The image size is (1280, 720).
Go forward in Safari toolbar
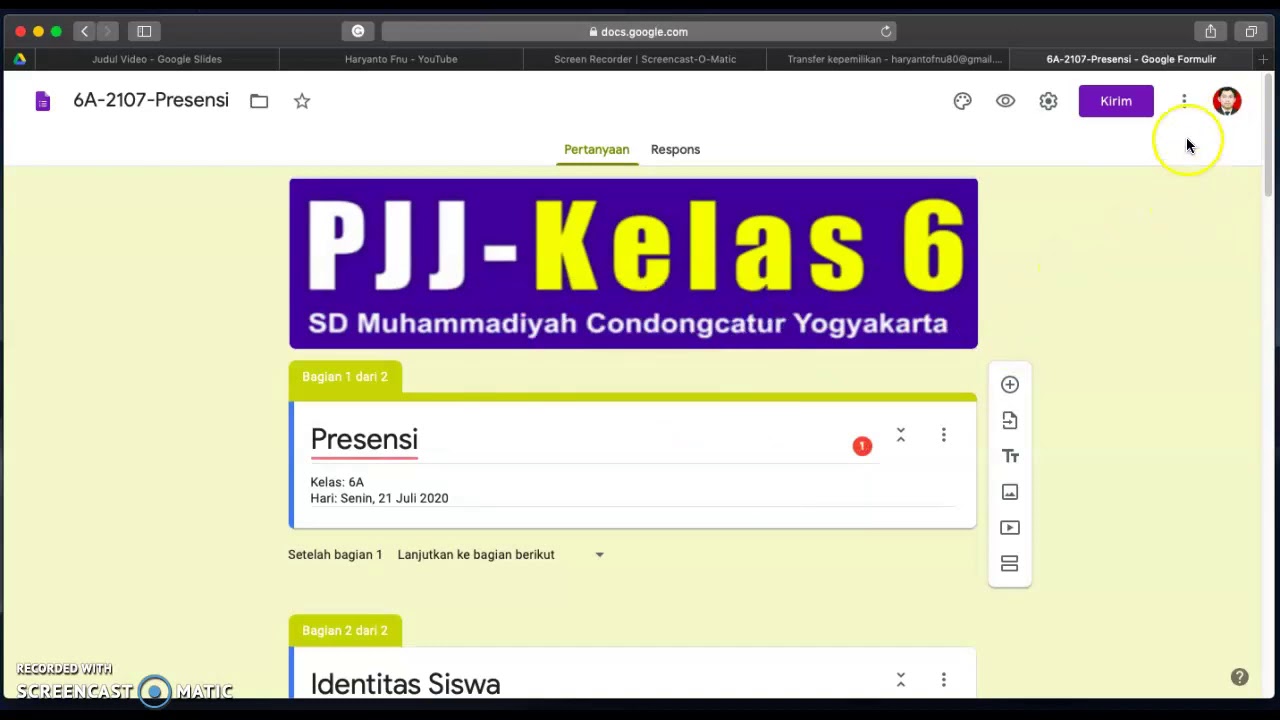pyautogui.click(x=107, y=32)
